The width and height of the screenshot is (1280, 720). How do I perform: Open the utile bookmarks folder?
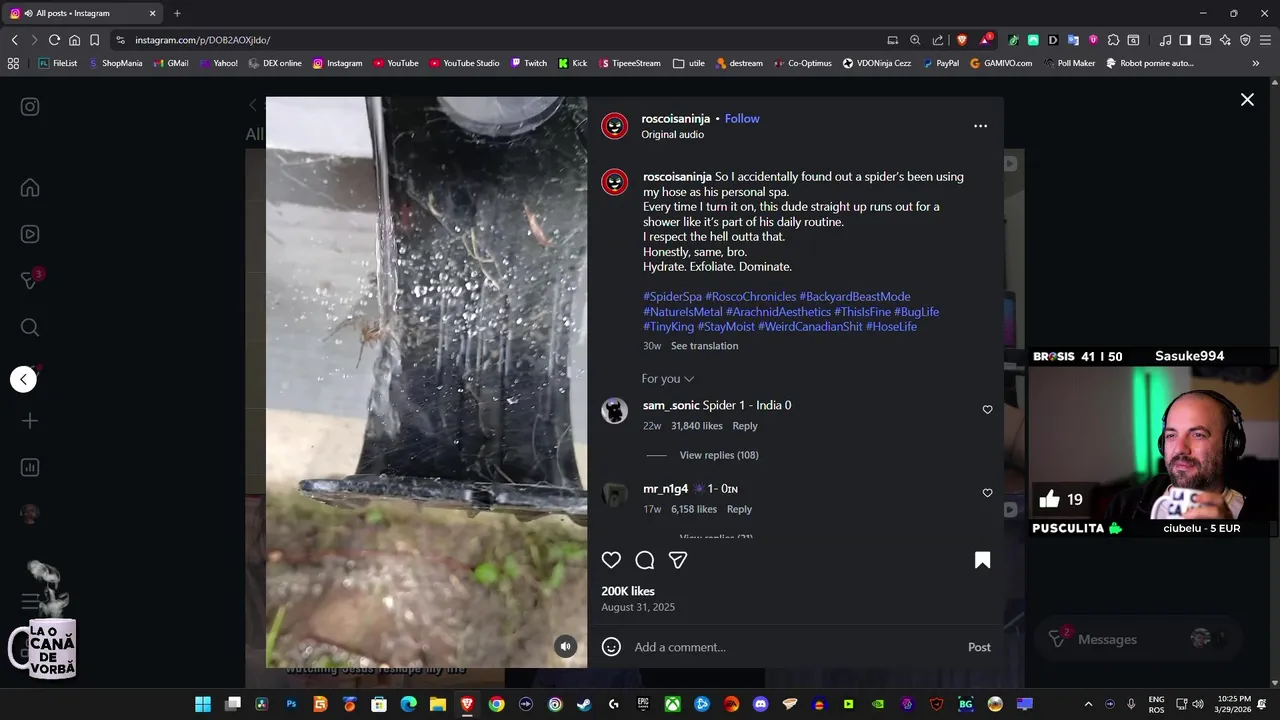pos(689,63)
